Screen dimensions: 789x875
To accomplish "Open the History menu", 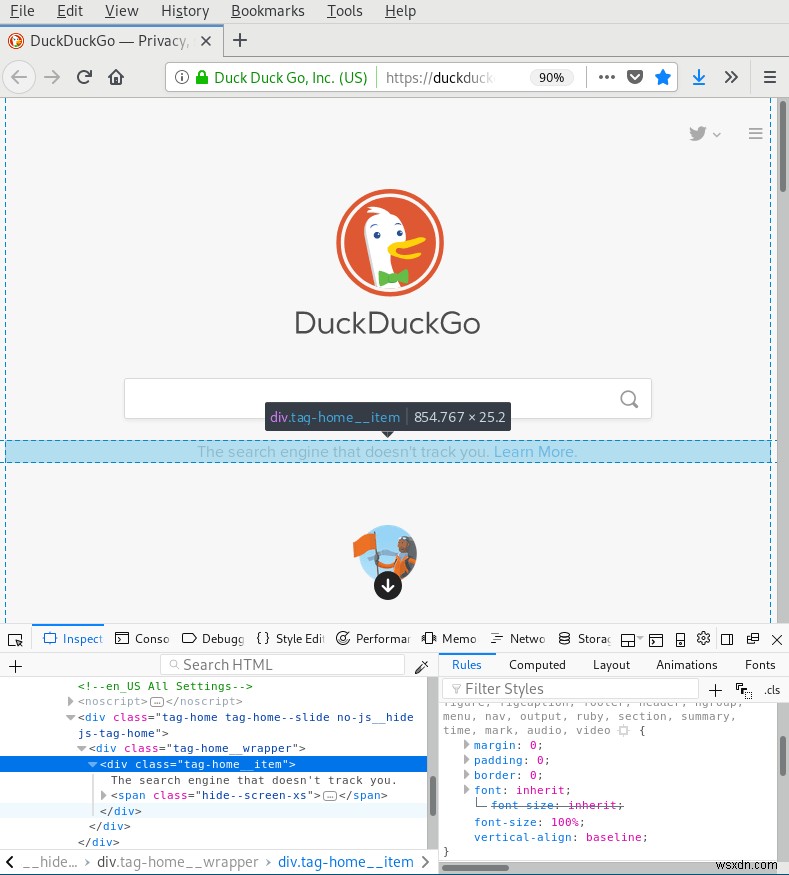I will tap(185, 11).
